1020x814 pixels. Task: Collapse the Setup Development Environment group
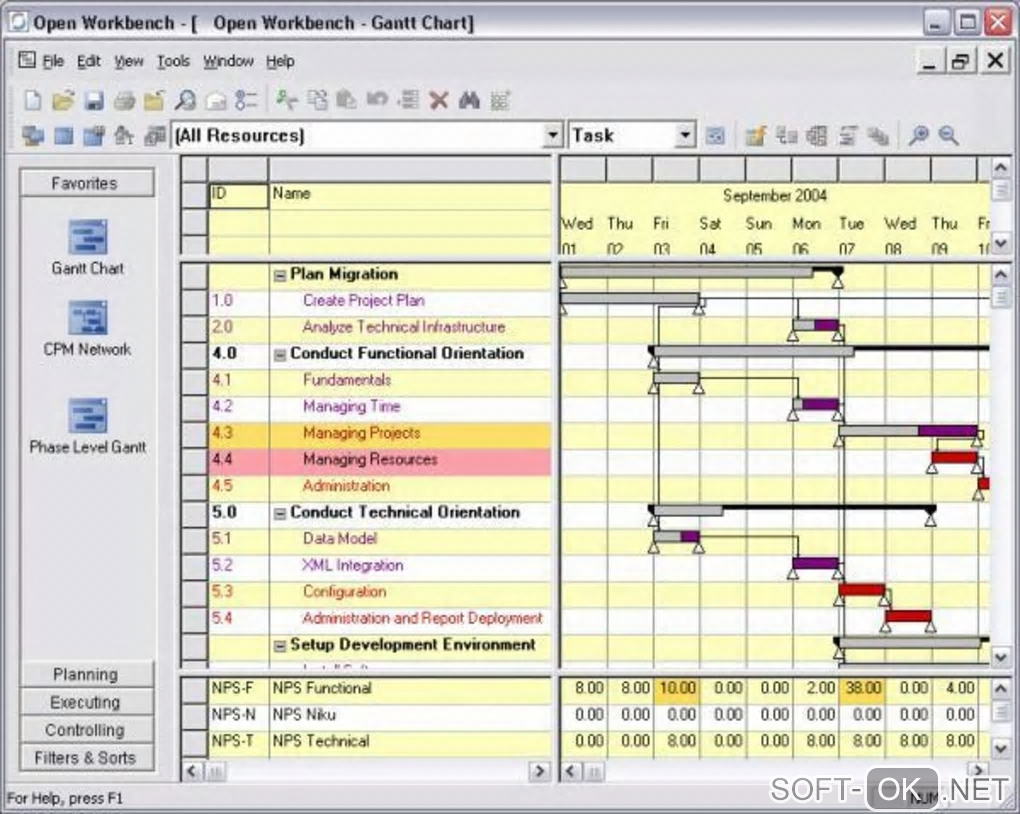click(x=280, y=646)
